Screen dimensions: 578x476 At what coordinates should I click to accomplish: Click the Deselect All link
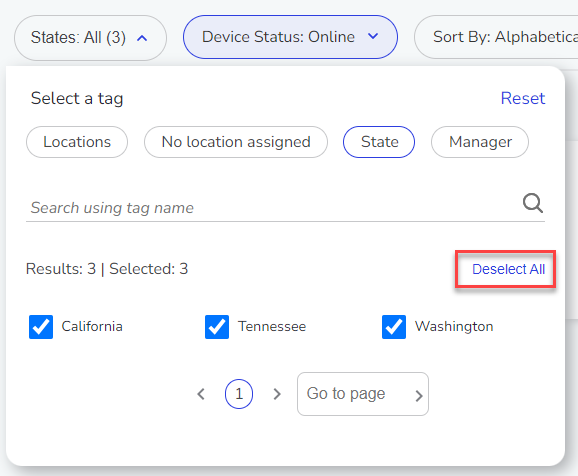click(508, 269)
